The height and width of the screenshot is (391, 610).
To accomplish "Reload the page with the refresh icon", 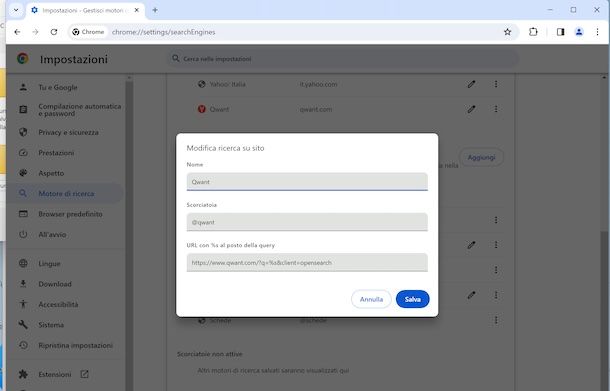I will (54, 32).
